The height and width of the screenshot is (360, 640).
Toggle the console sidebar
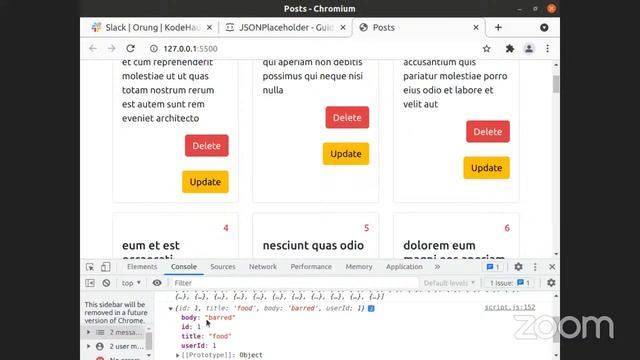pos(90,283)
